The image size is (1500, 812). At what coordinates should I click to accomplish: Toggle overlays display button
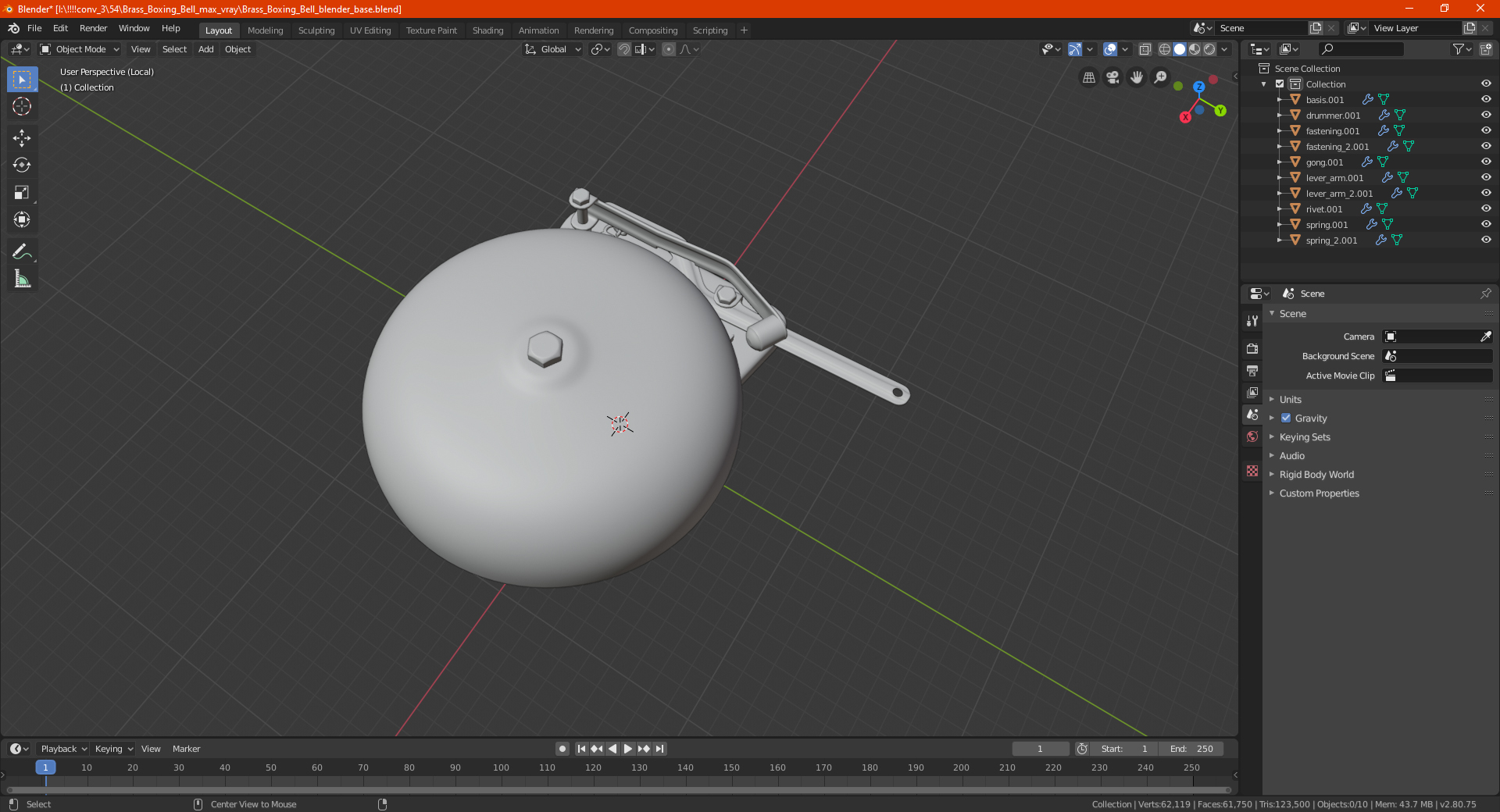1109,49
